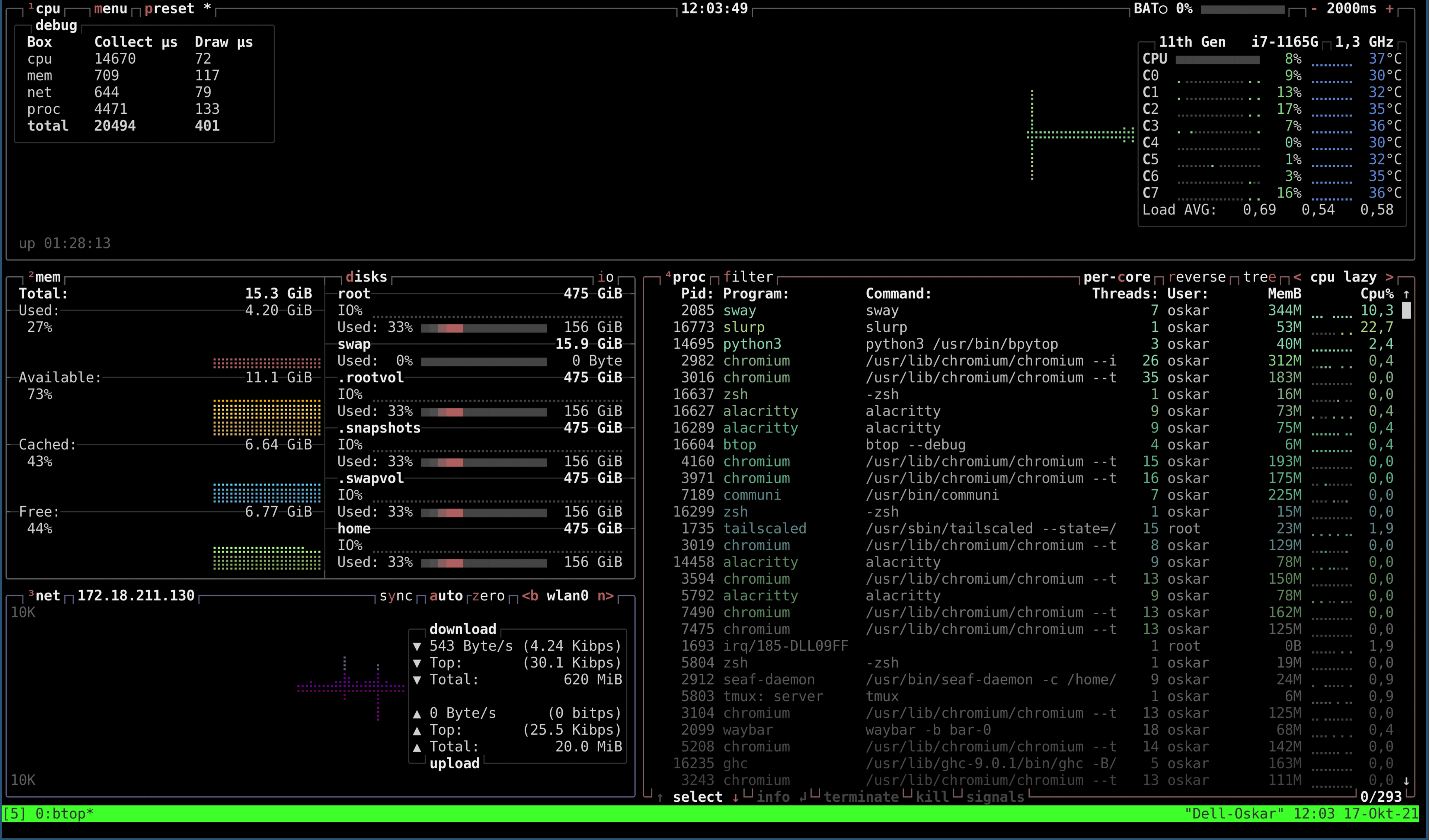Switch to previous network interface with b
Viewport: 1429px width, 840px height.
point(530,596)
